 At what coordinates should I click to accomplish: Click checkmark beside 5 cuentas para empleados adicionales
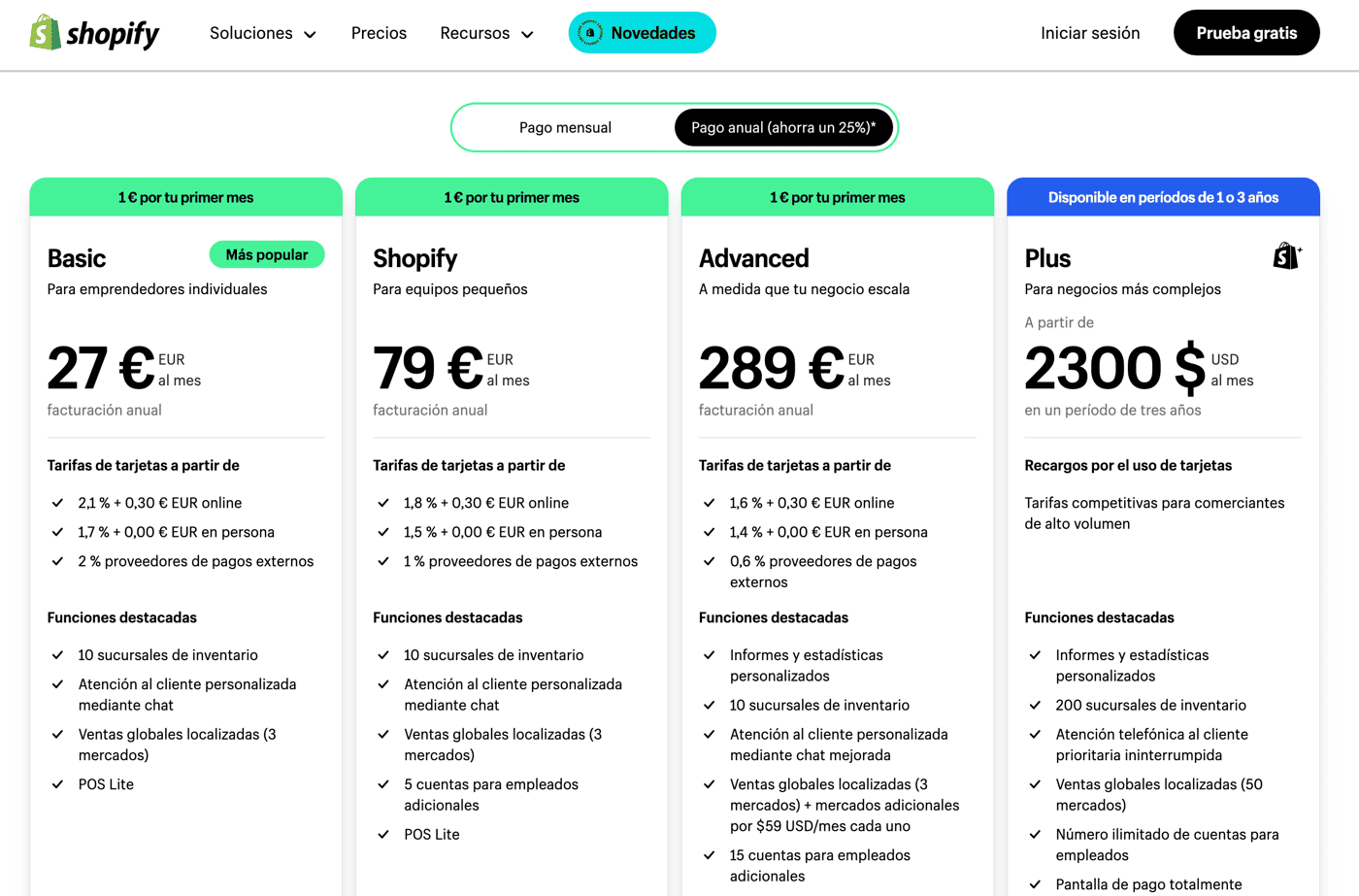click(x=383, y=784)
